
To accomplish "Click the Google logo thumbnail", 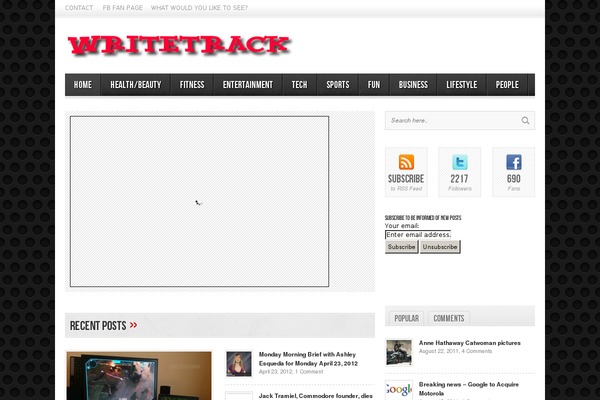I will (x=399, y=390).
